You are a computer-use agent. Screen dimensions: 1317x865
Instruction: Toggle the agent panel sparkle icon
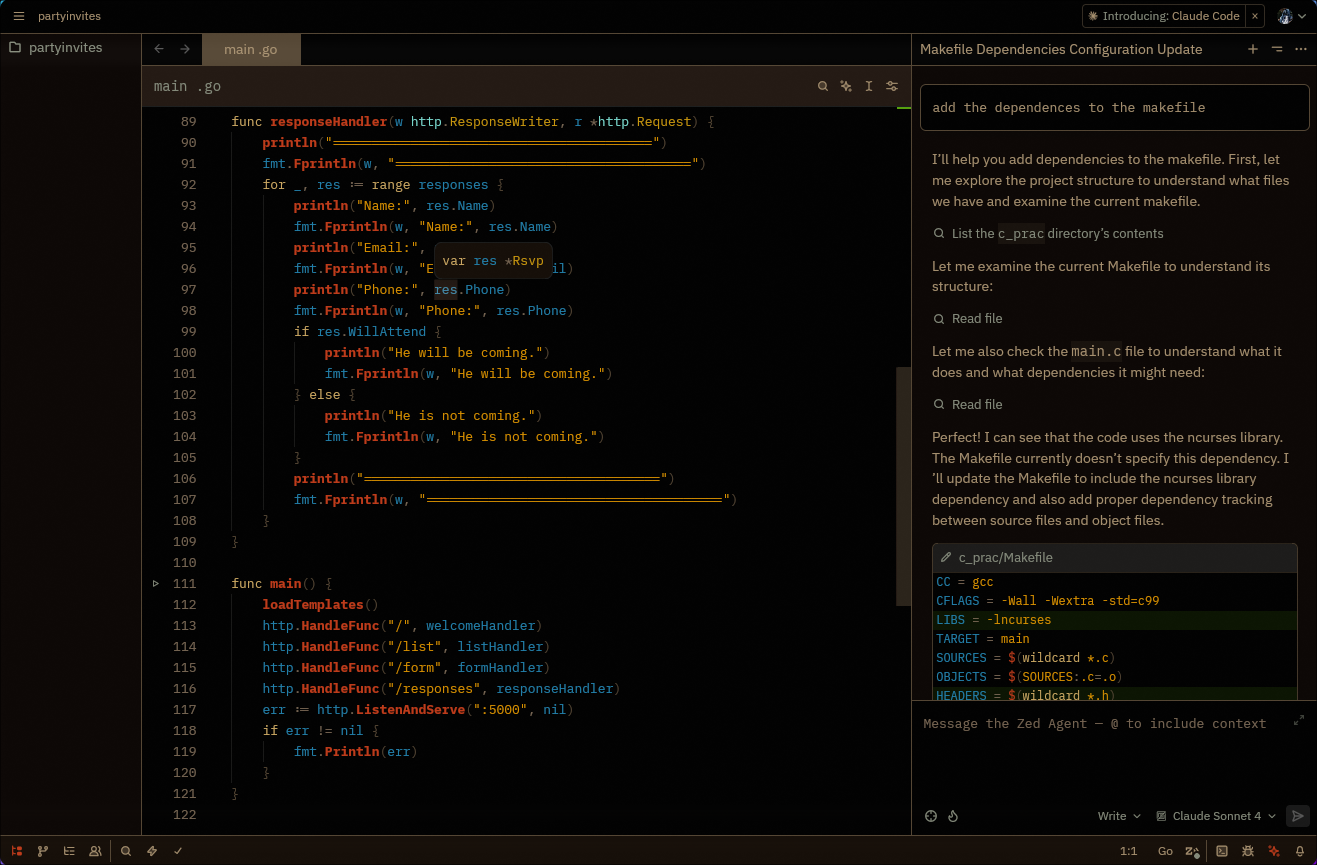[1274, 851]
